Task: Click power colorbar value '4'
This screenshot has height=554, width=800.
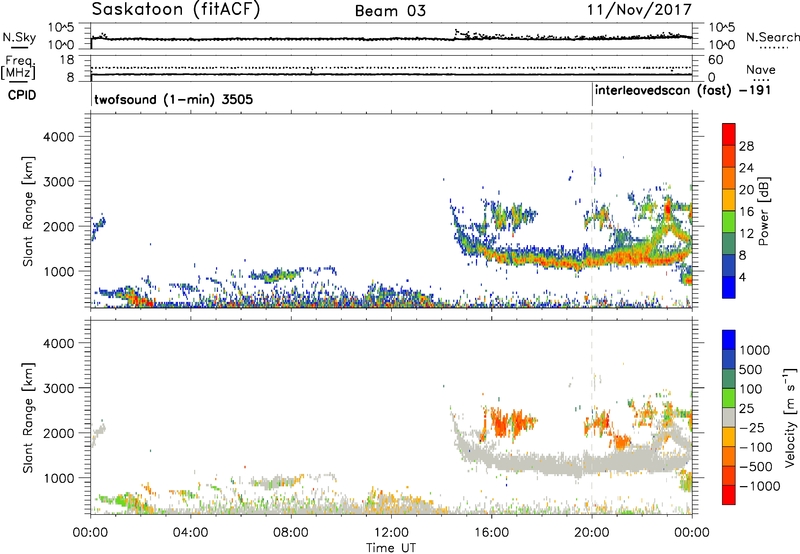Action: pos(743,278)
